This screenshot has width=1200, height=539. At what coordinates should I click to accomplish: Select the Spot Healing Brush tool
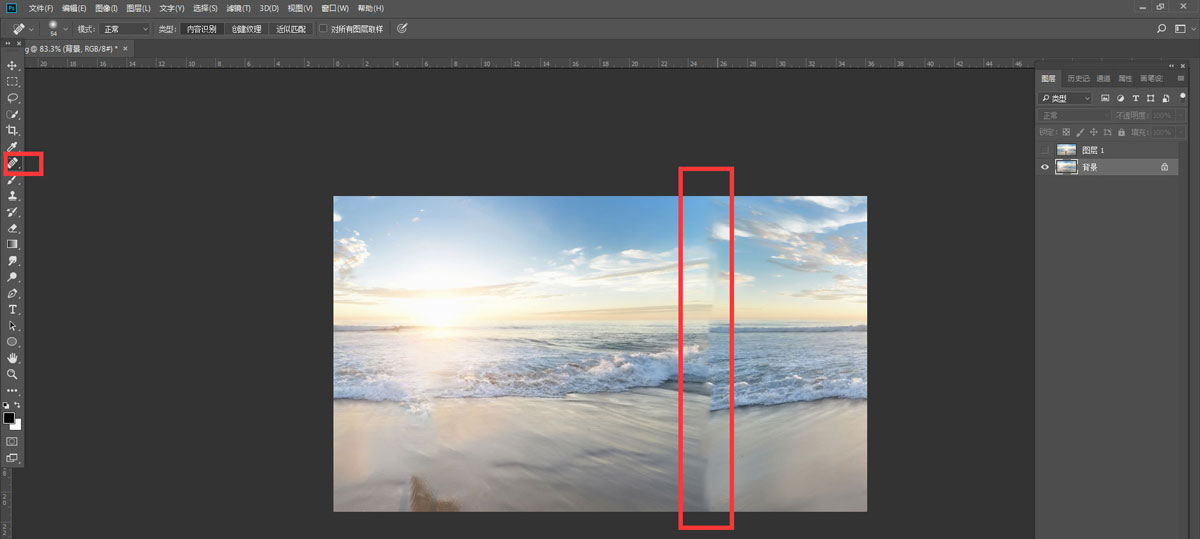(x=12, y=163)
